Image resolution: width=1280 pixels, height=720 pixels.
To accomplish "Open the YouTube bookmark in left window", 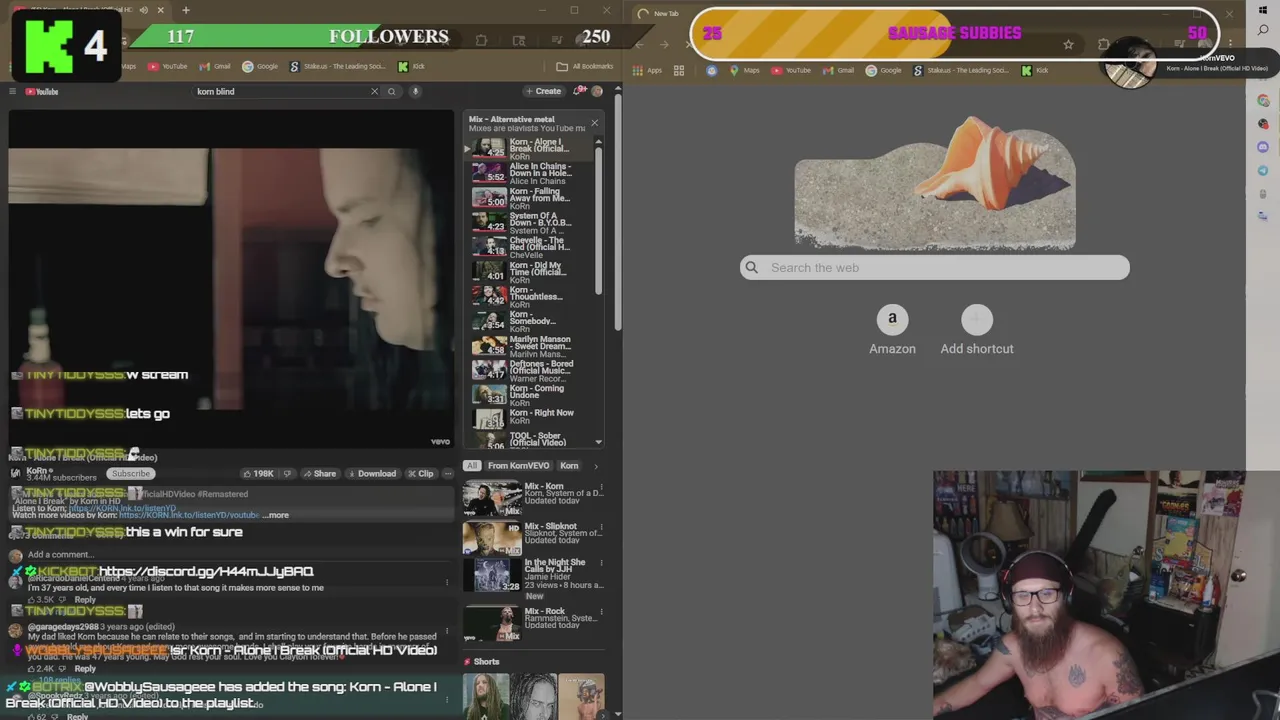I will [x=168, y=67].
